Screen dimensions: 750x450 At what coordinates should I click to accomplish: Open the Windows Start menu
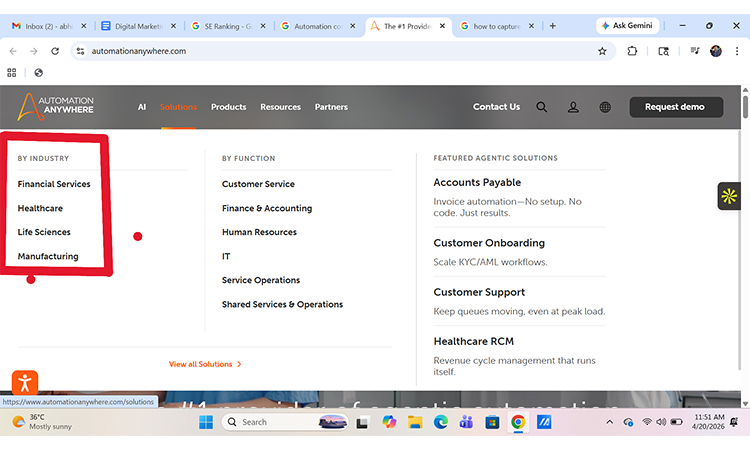coord(206,422)
